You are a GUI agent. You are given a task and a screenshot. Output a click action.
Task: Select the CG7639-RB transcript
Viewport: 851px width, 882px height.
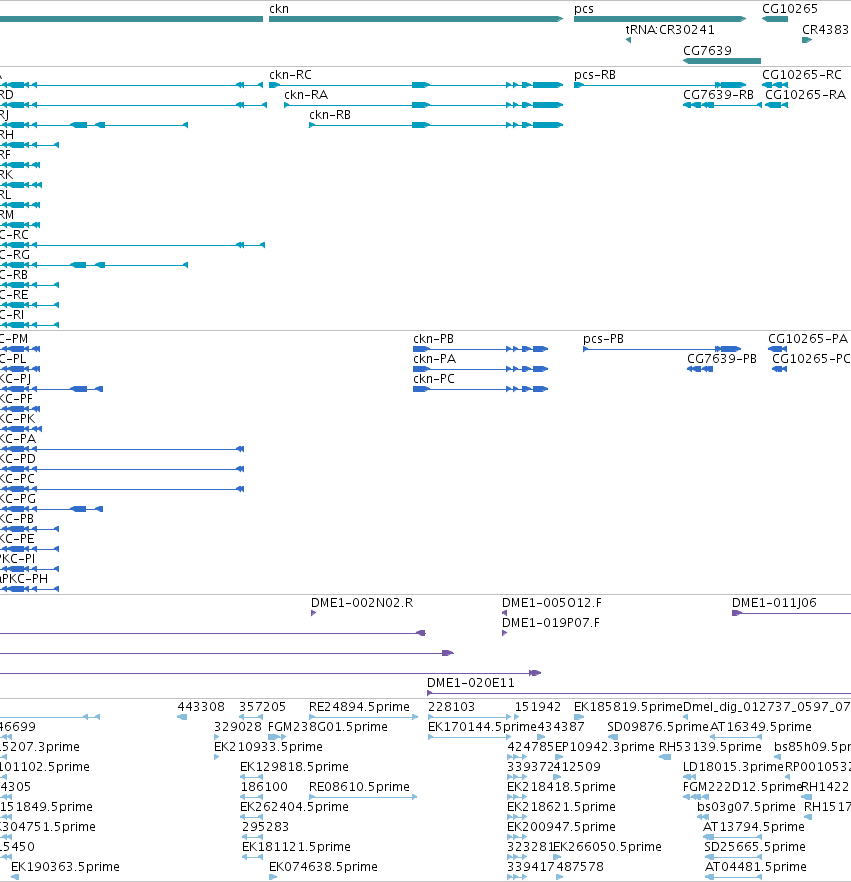(x=722, y=105)
